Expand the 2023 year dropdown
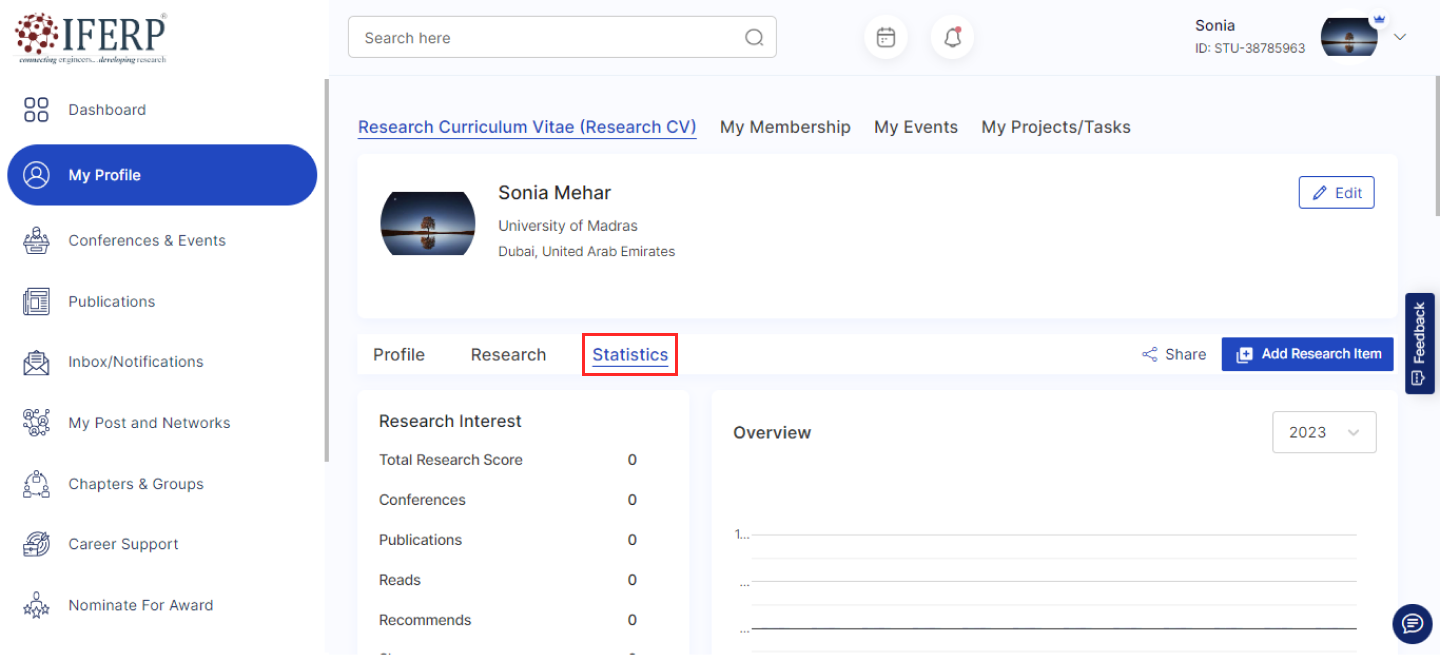 [1323, 432]
